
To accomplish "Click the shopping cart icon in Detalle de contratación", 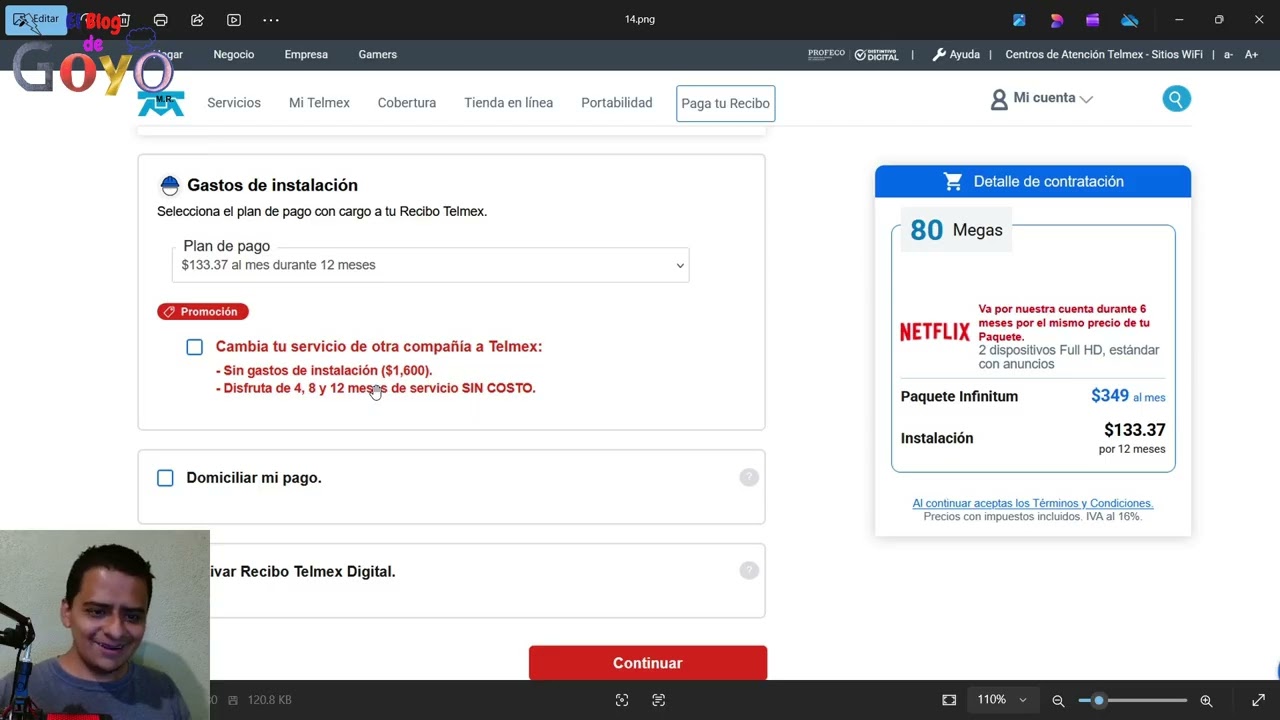I will click(x=952, y=181).
